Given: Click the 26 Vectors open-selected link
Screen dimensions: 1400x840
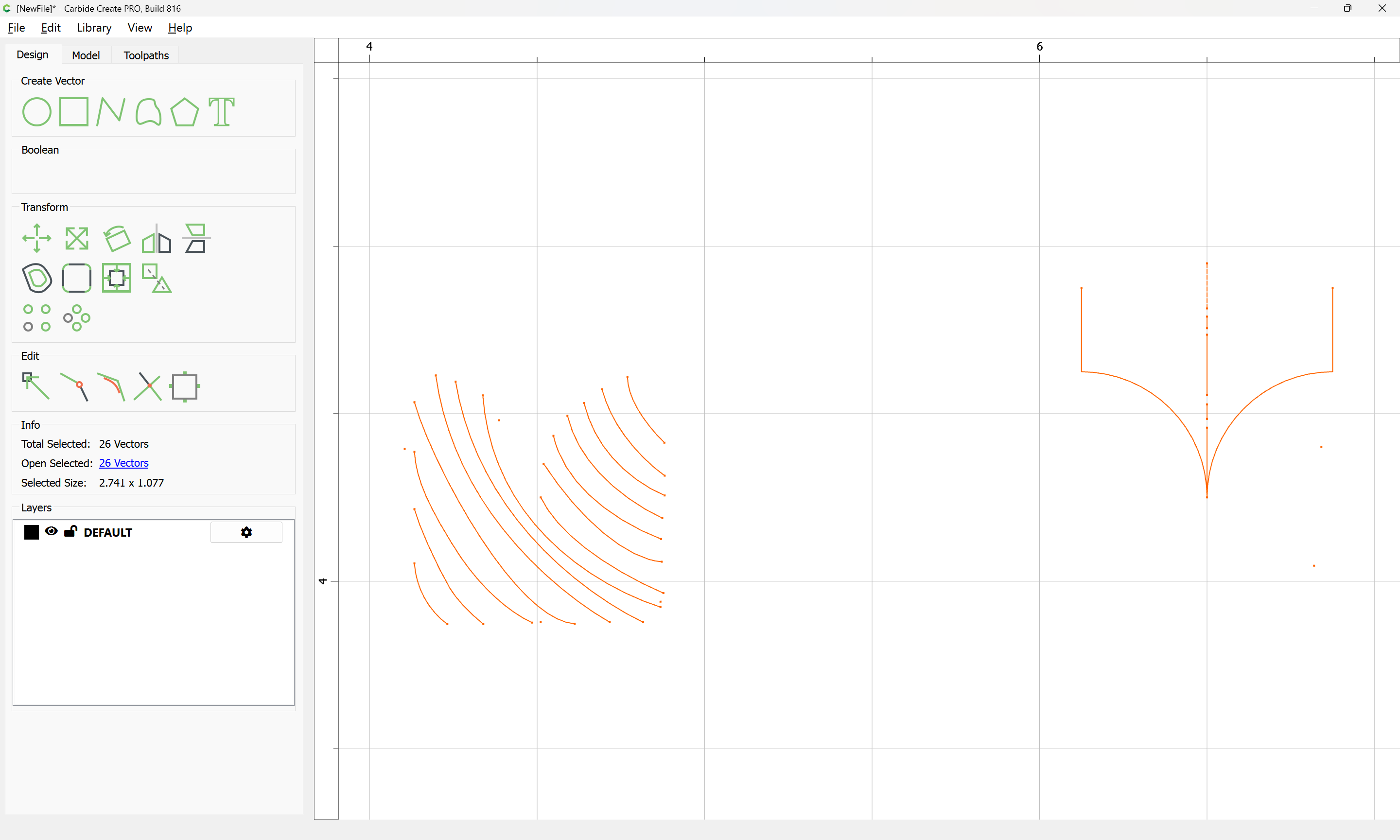Looking at the screenshot, I should tap(123, 463).
